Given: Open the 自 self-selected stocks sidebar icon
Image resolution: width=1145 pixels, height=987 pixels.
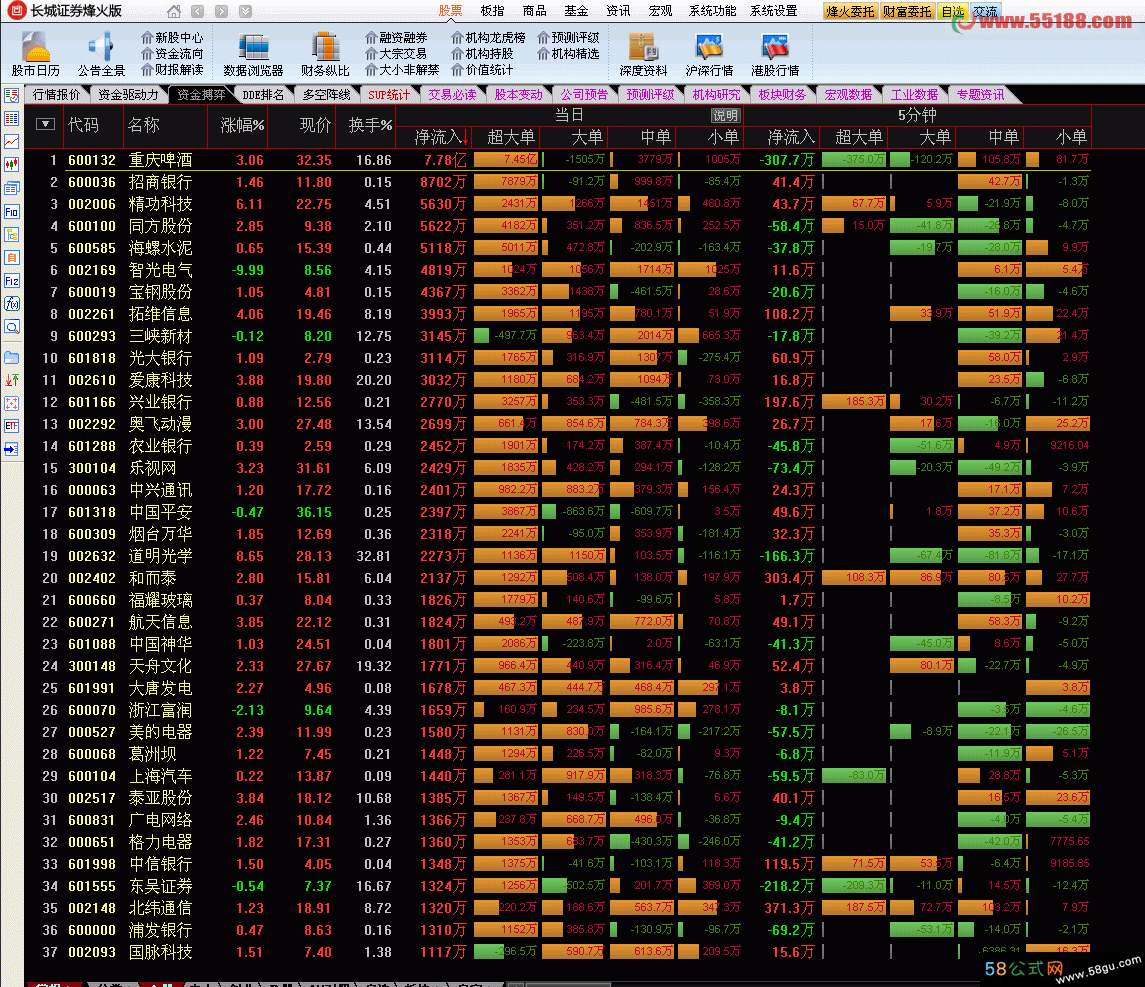Looking at the screenshot, I should tap(12, 257).
